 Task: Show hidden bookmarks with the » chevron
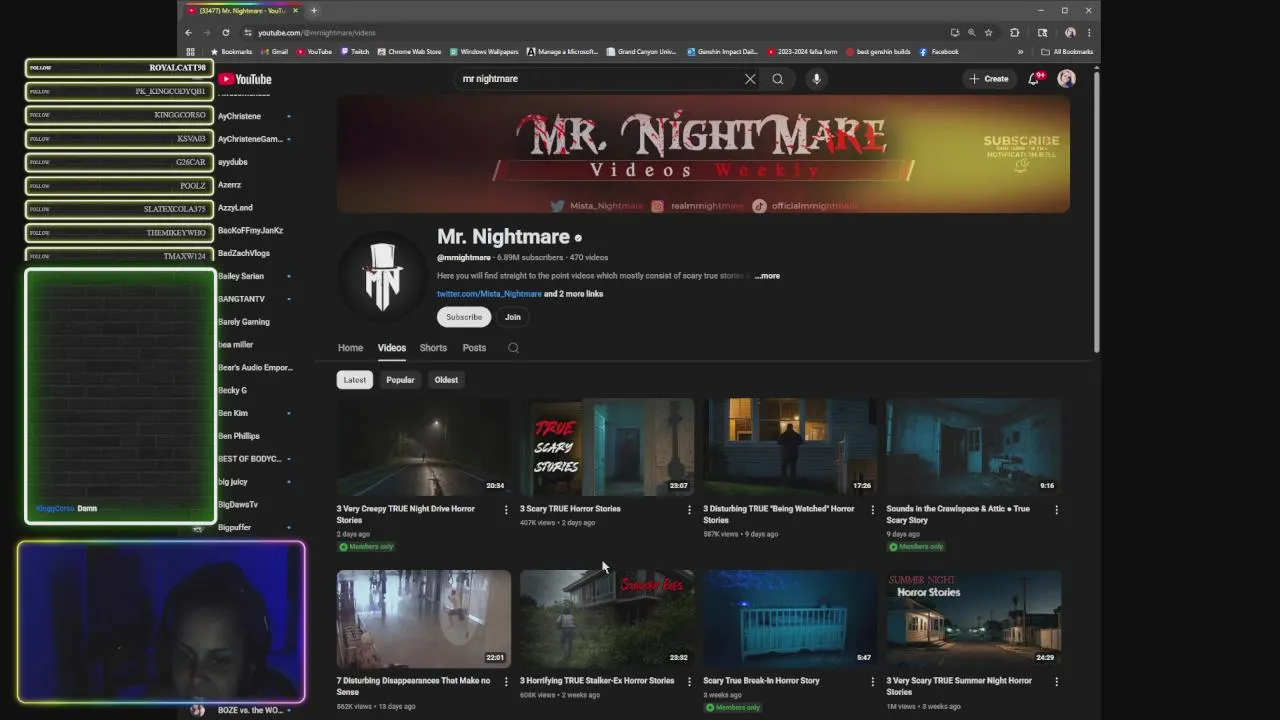click(x=1021, y=52)
